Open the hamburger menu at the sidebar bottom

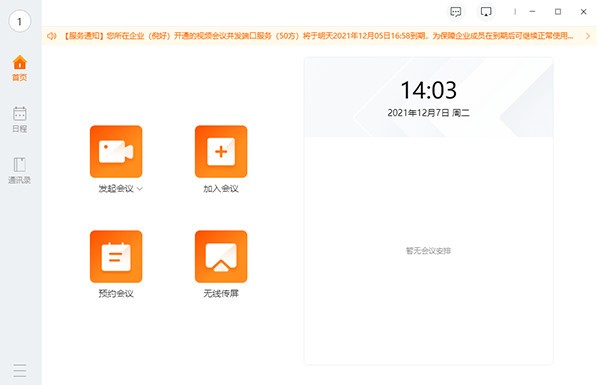coord(19,370)
